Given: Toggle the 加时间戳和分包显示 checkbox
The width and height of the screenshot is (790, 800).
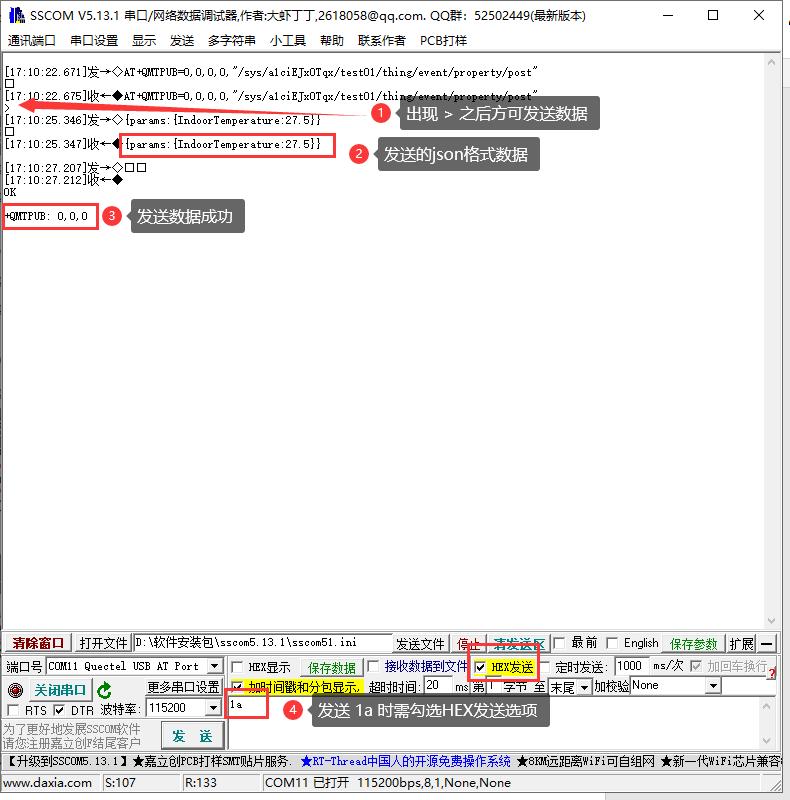Looking at the screenshot, I should click(x=237, y=687).
